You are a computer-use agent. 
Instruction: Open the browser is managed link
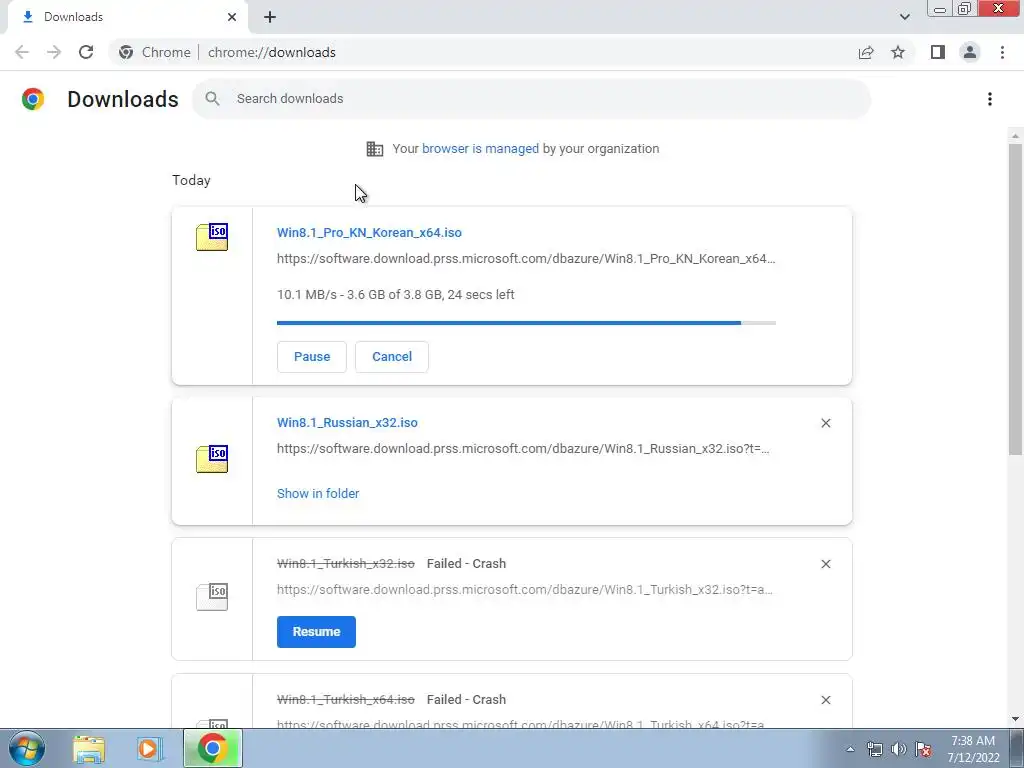click(480, 149)
